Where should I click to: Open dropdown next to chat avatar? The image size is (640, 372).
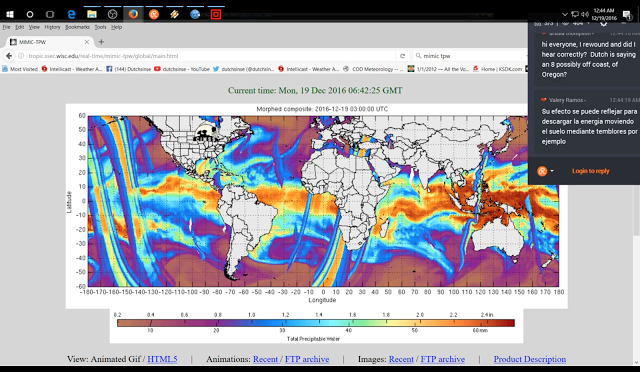[552, 171]
